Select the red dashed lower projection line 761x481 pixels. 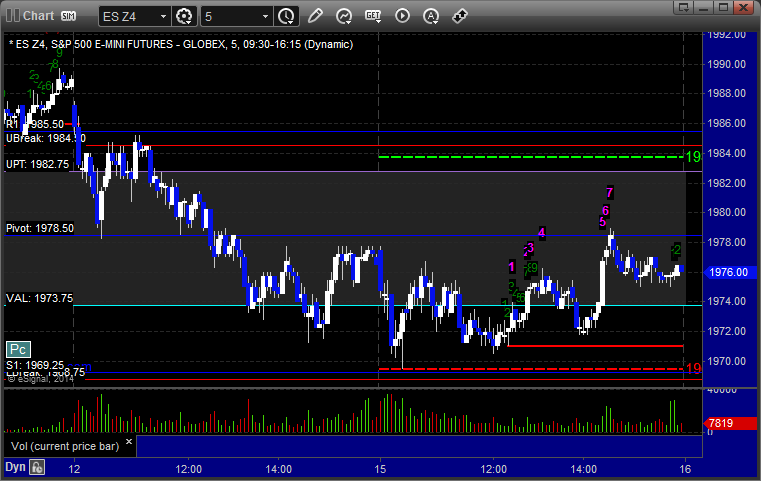coord(531,369)
